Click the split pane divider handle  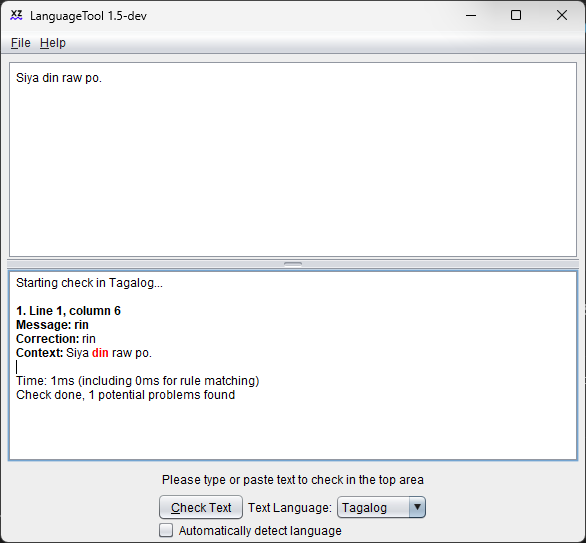(293, 264)
